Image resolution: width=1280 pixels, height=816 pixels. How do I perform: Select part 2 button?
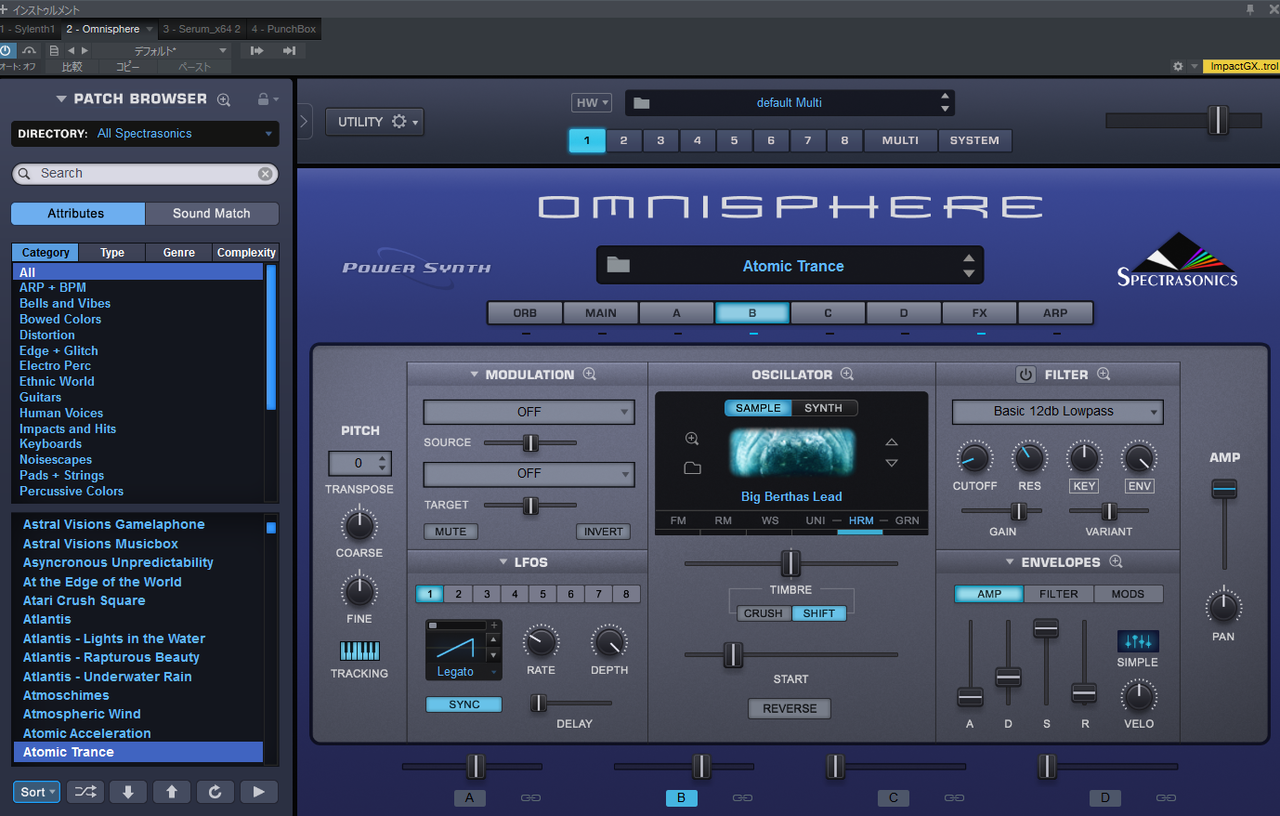click(624, 141)
